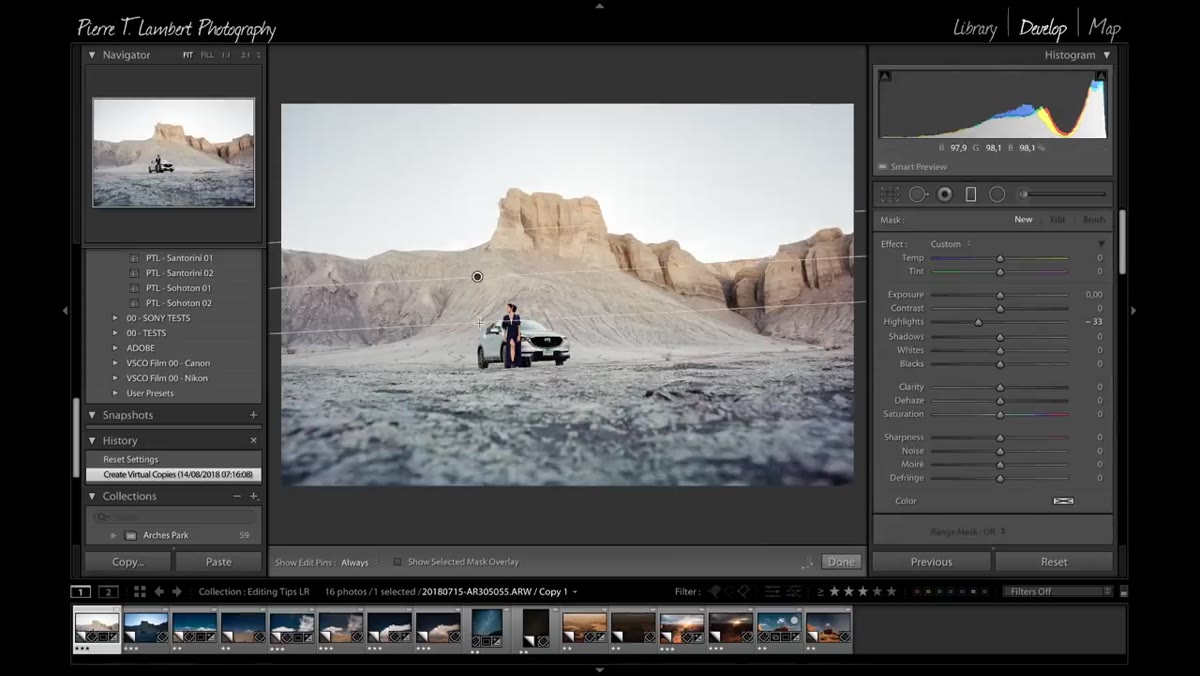Click the Reset button
Screen dimensions: 1200x676
[x=1054, y=562]
